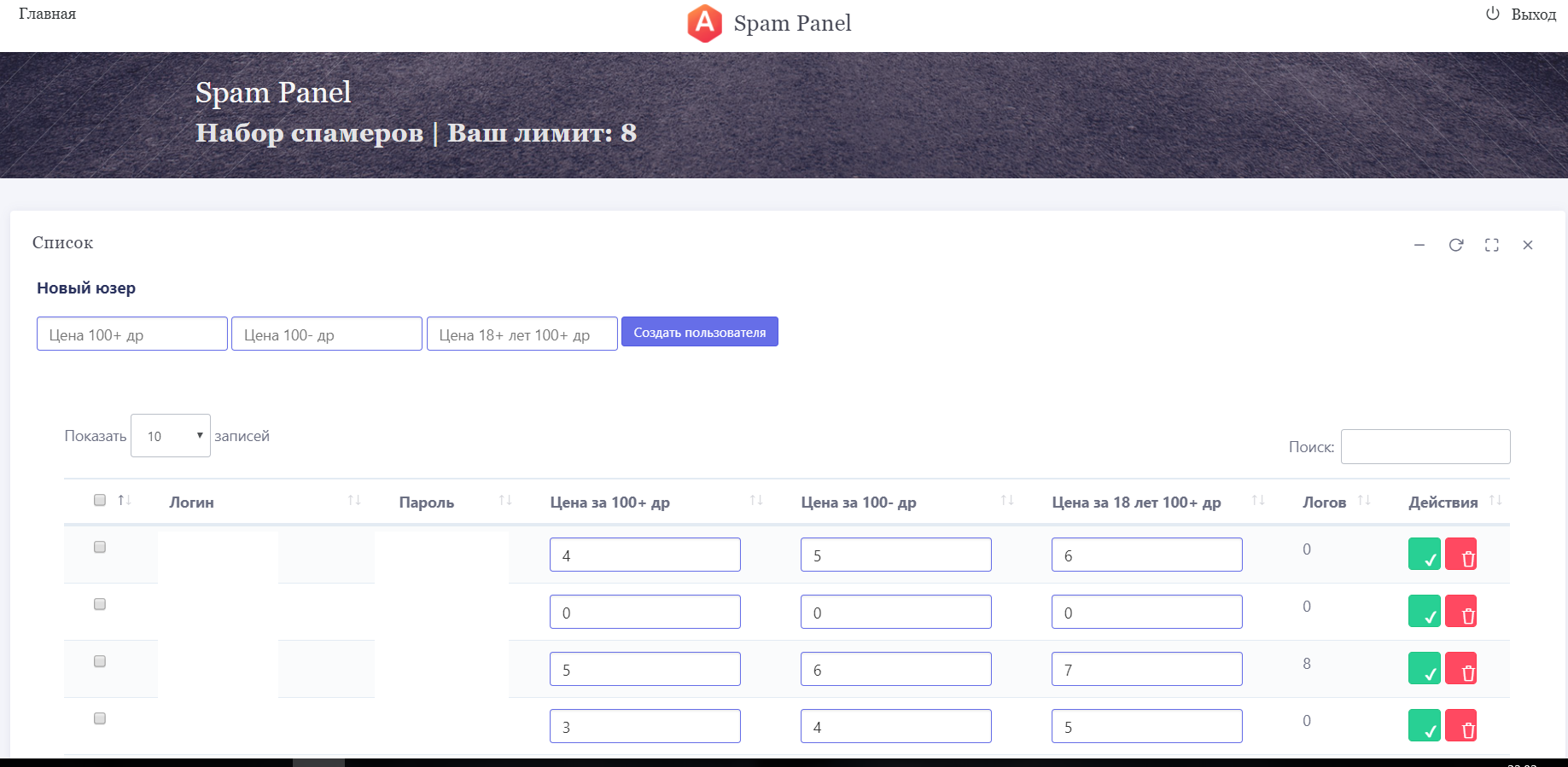Confirm changes in row with prices 4, 5, 6
Screen dimensions: 1568x767
pyautogui.click(x=1425, y=554)
